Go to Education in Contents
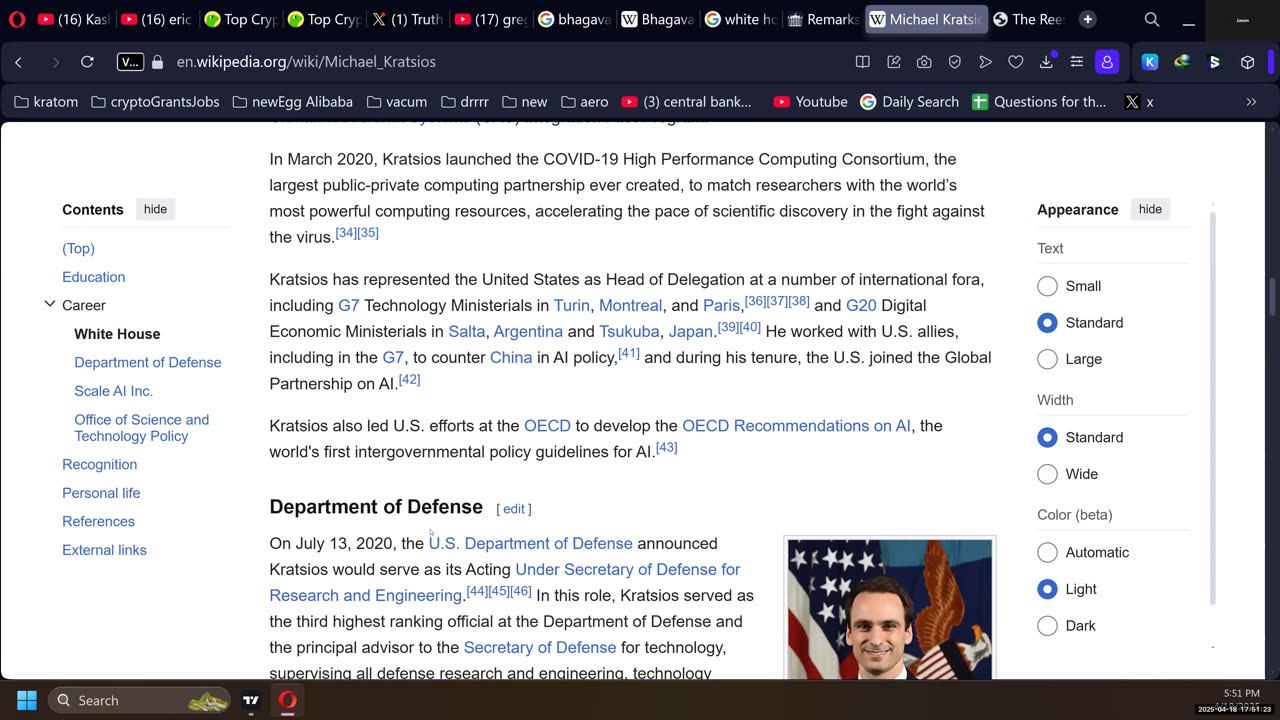Screen dimensions: 1280x720 (93, 277)
